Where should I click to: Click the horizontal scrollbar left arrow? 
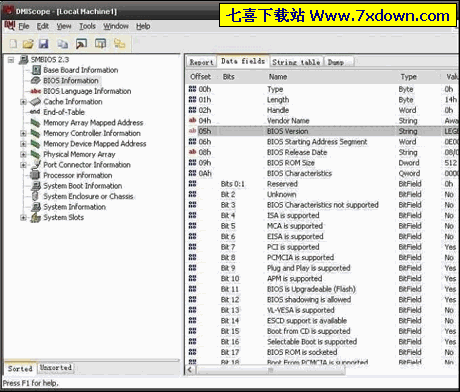(x=190, y=370)
